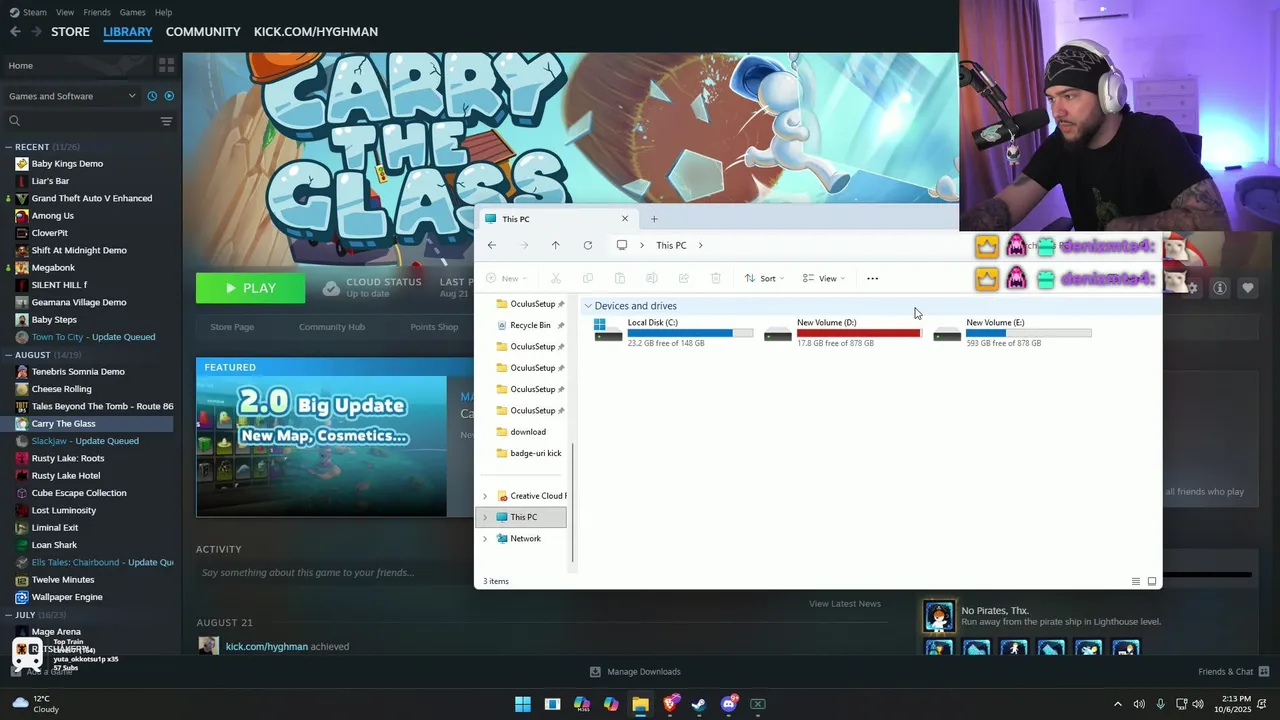Select the download folder in navigation pane
1280x720 pixels.
[x=528, y=432]
